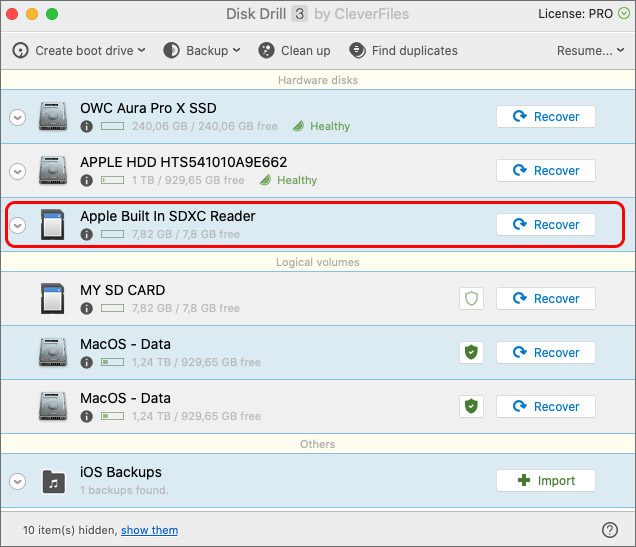Click the Healthy status of OWC Aura Pro X SSD
Image resolution: width=636 pixels, height=547 pixels.
tap(321, 127)
